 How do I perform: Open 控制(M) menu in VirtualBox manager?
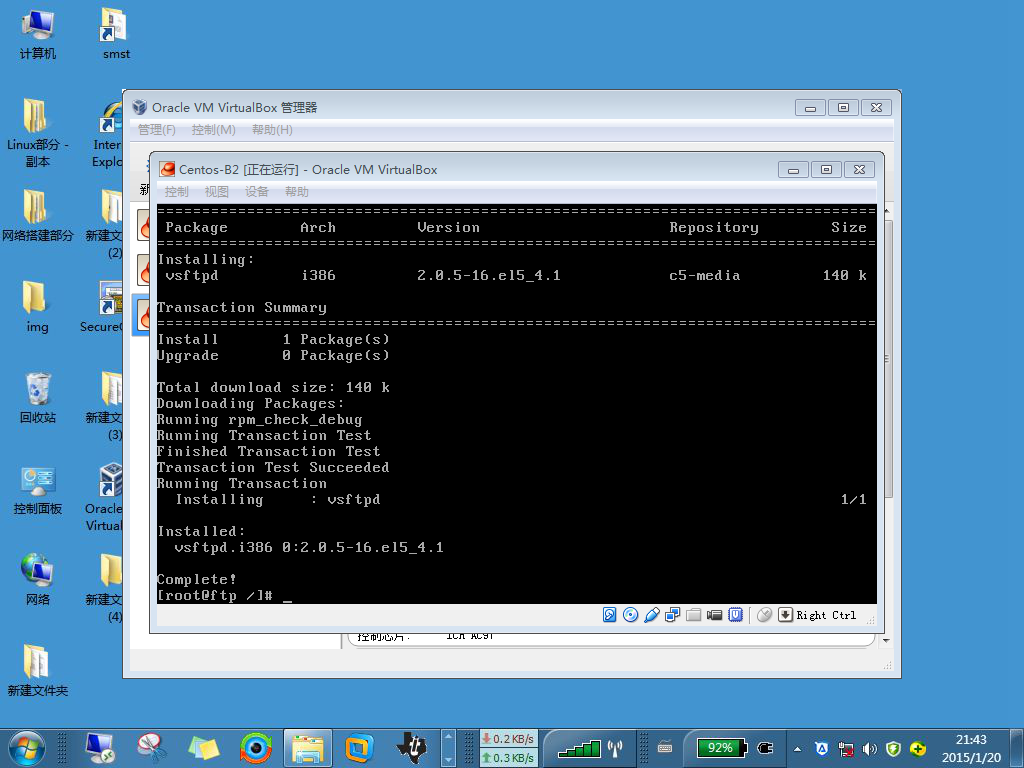(x=214, y=129)
